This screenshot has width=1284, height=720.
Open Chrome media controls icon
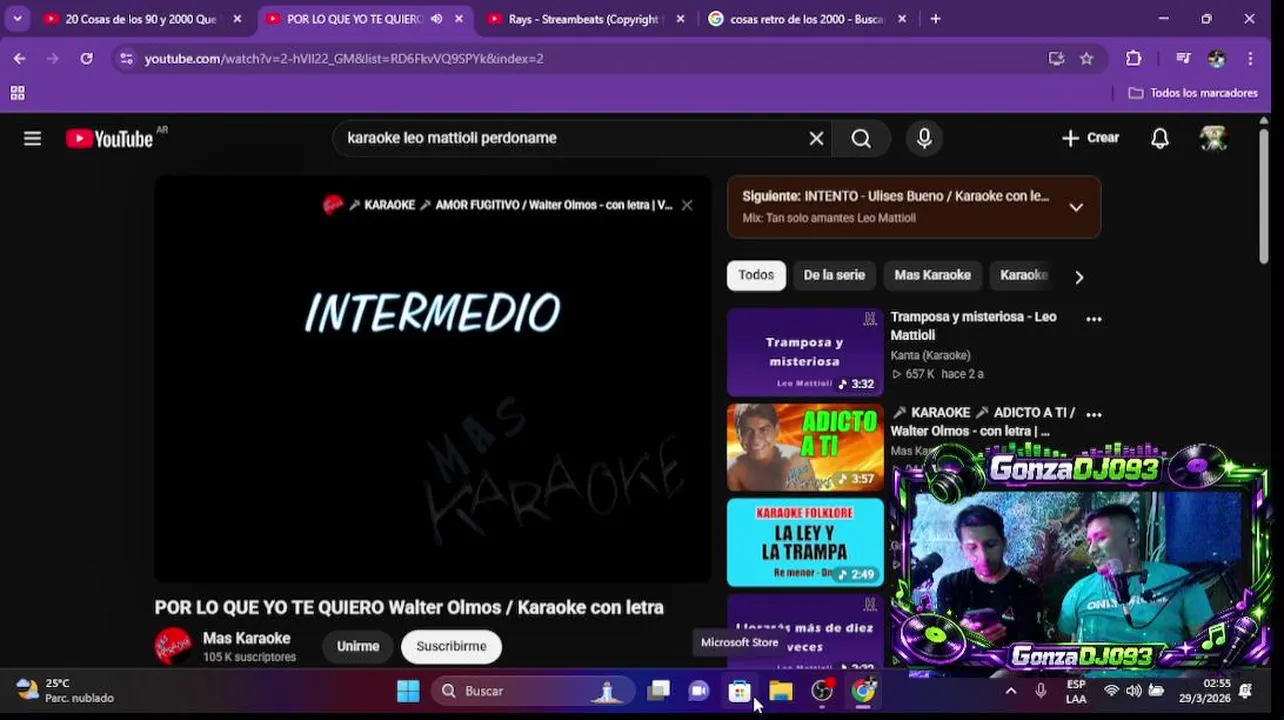pyautogui.click(x=1183, y=59)
